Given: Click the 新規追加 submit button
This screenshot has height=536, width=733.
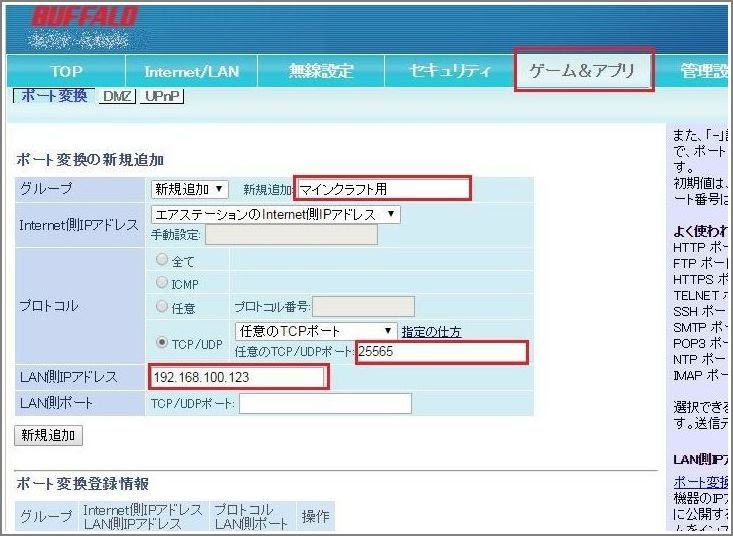Looking at the screenshot, I should [x=48, y=436].
